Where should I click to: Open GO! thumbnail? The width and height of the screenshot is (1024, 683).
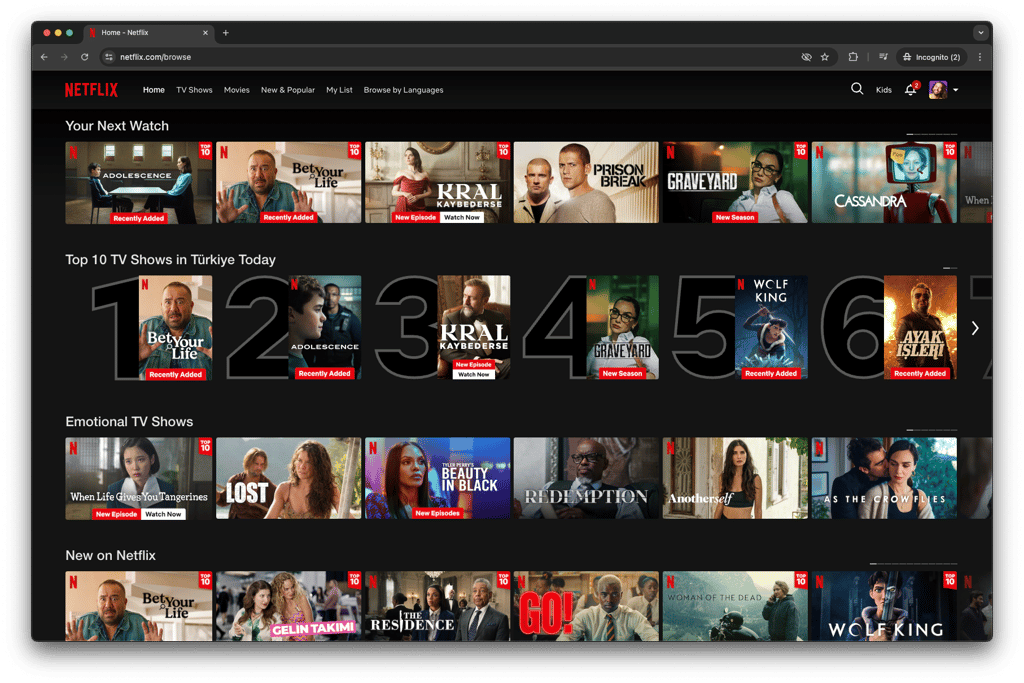point(586,606)
